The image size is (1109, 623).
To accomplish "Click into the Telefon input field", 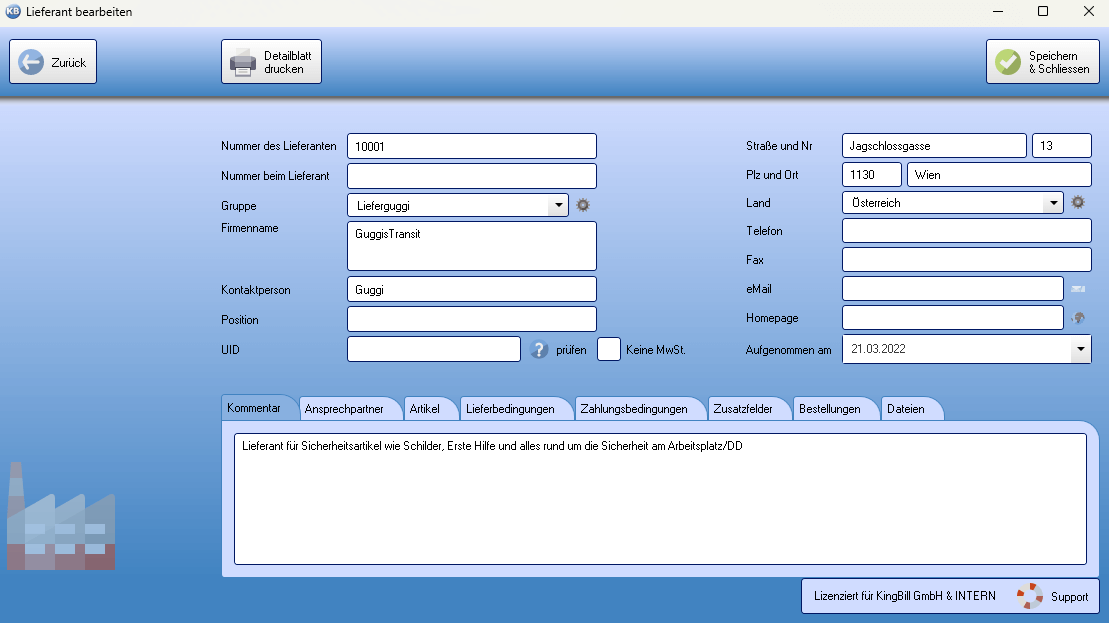I will 966,231.
